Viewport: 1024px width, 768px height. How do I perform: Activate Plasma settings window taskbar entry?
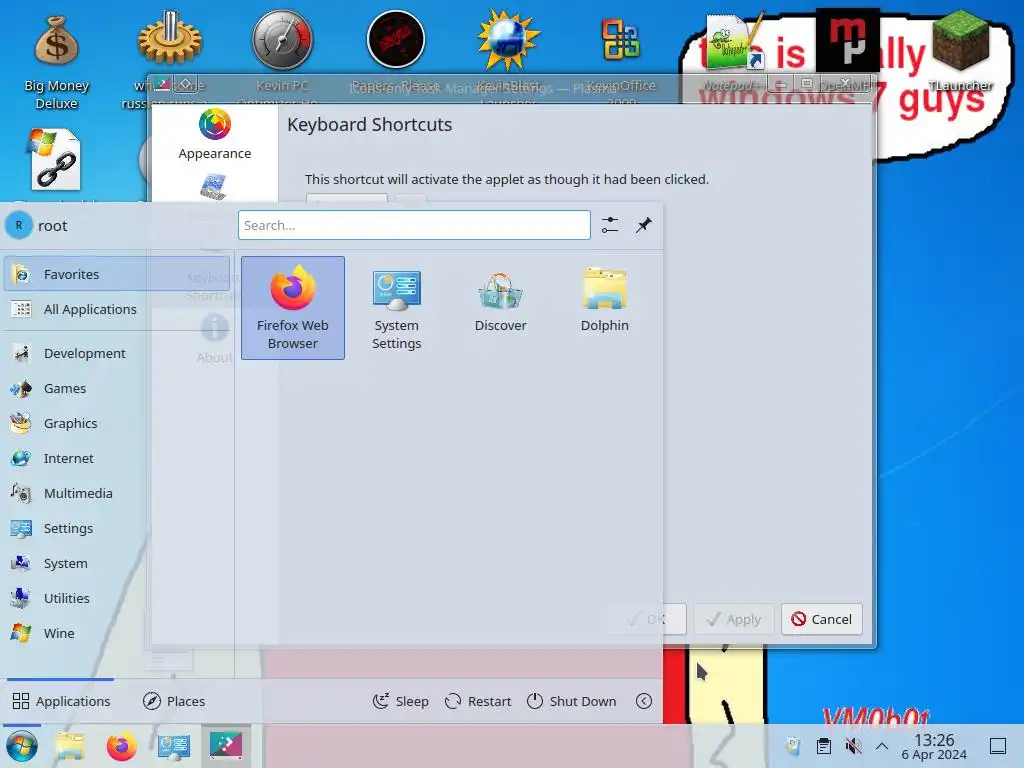pyautogui.click(x=226, y=746)
